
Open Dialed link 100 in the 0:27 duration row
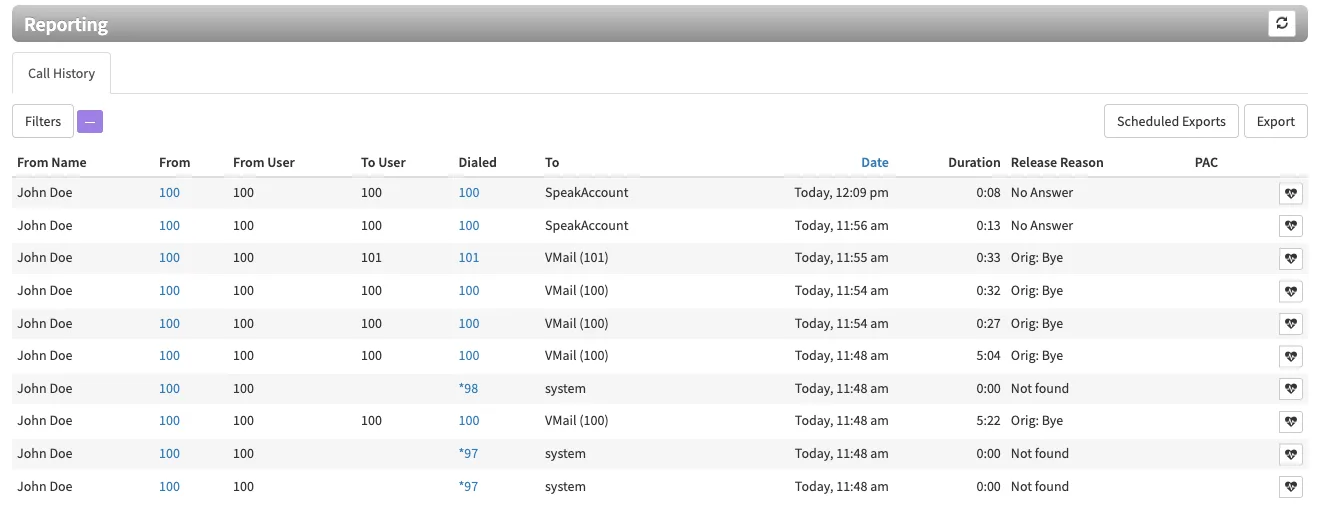coord(469,323)
